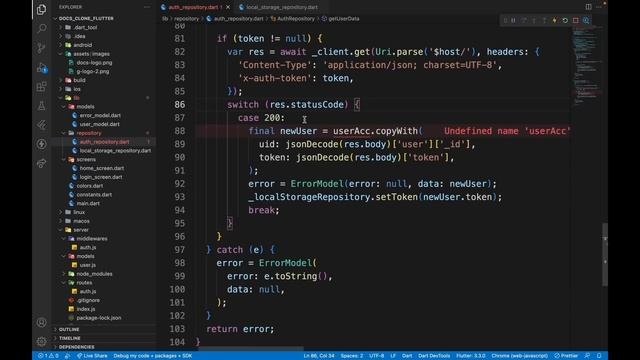Change LF end of line sequence
Image resolution: width=640 pixels, height=360 pixels.
click(x=393, y=356)
